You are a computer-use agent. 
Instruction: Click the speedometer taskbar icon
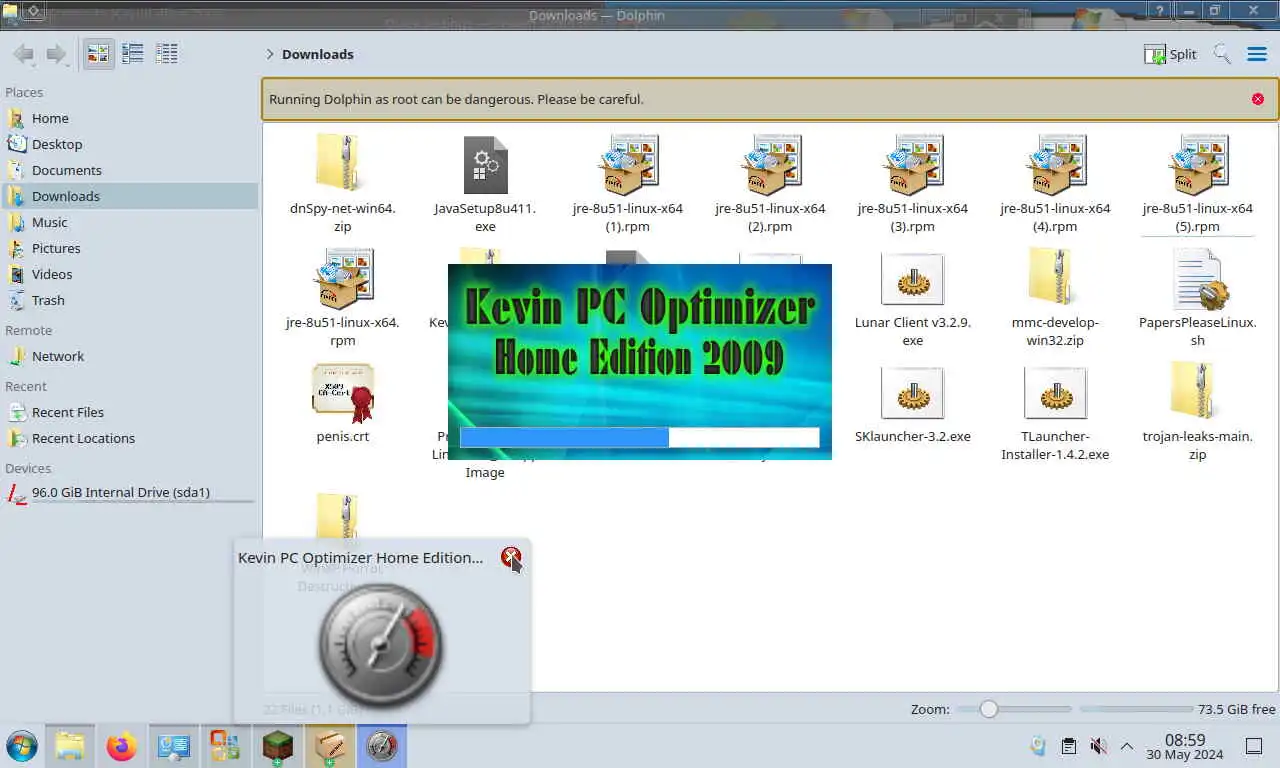pyautogui.click(x=381, y=746)
